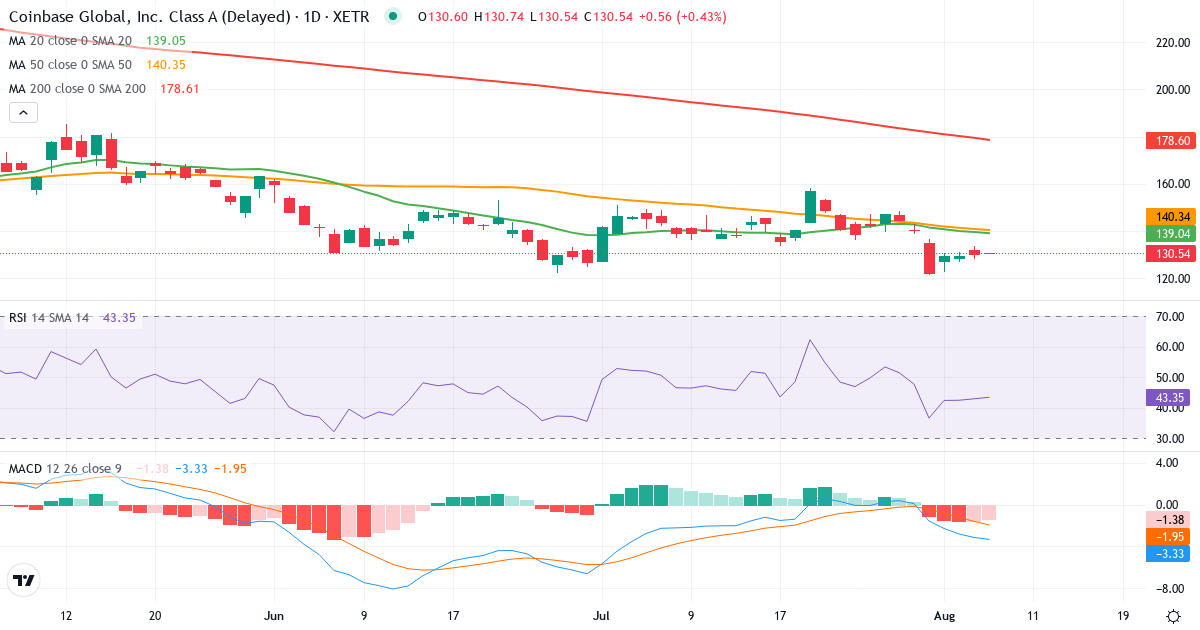The height and width of the screenshot is (630, 1200).
Task: Open chart settings gear icon
Action: [1172, 616]
